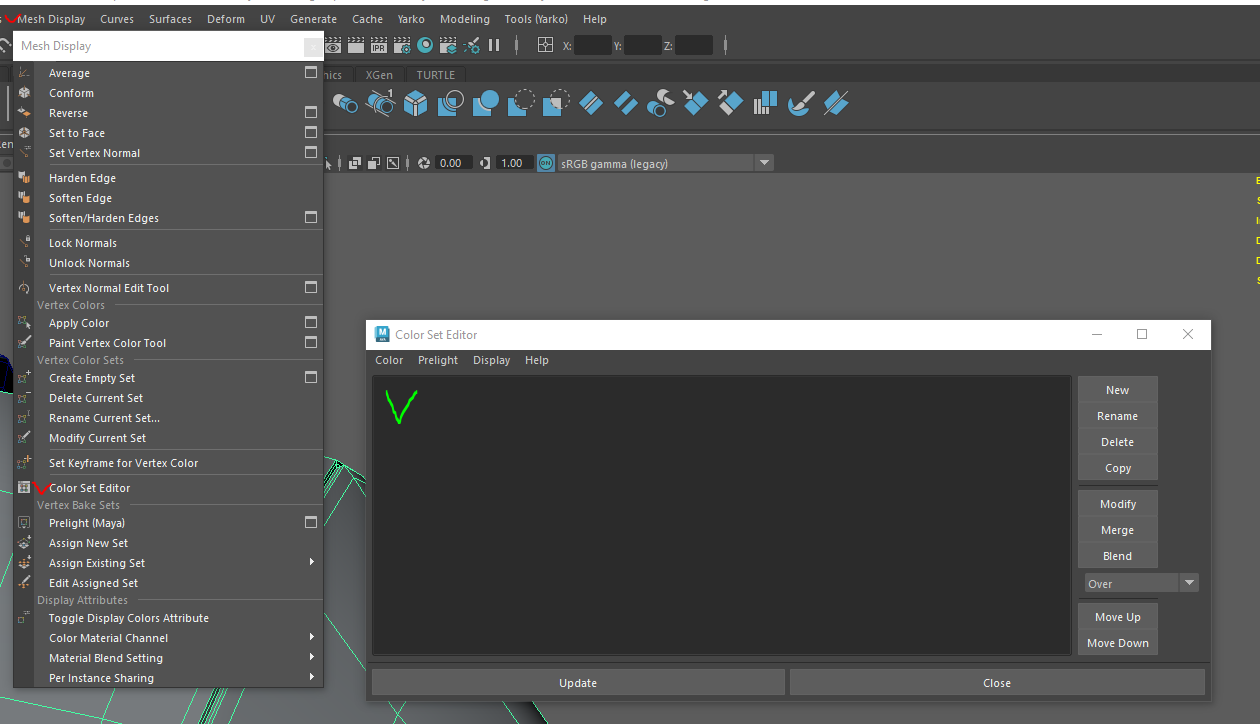Click the exposure value field showing 0.00

tap(452, 163)
